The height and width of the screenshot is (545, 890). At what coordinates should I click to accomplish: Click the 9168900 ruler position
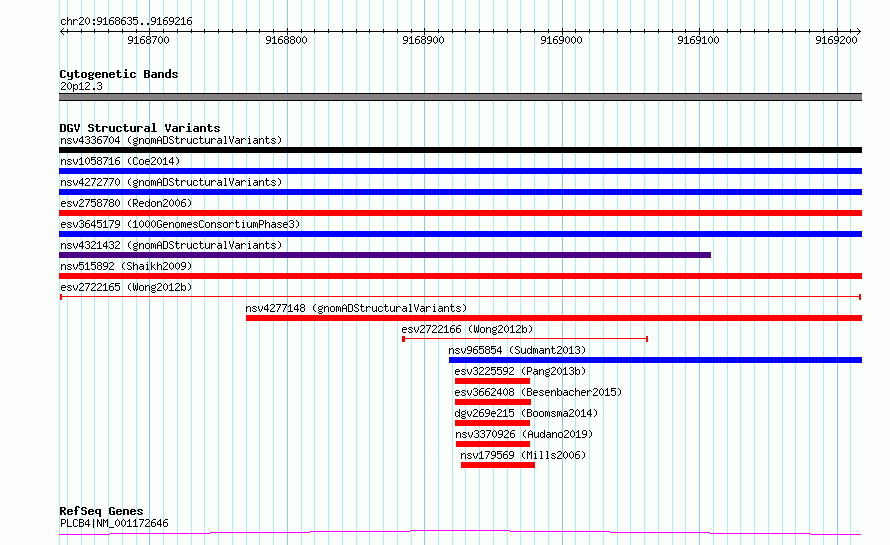(x=423, y=40)
